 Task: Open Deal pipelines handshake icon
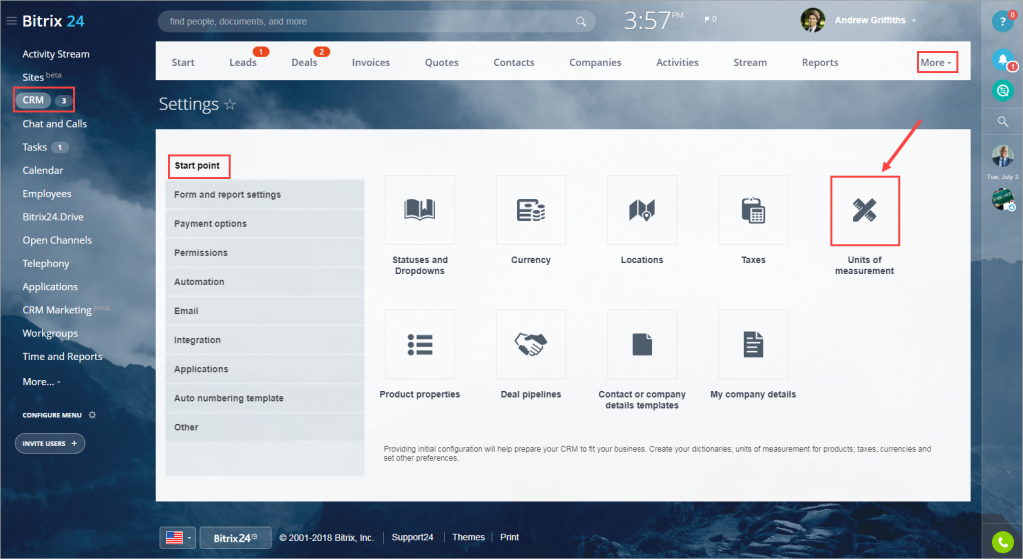coord(530,344)
